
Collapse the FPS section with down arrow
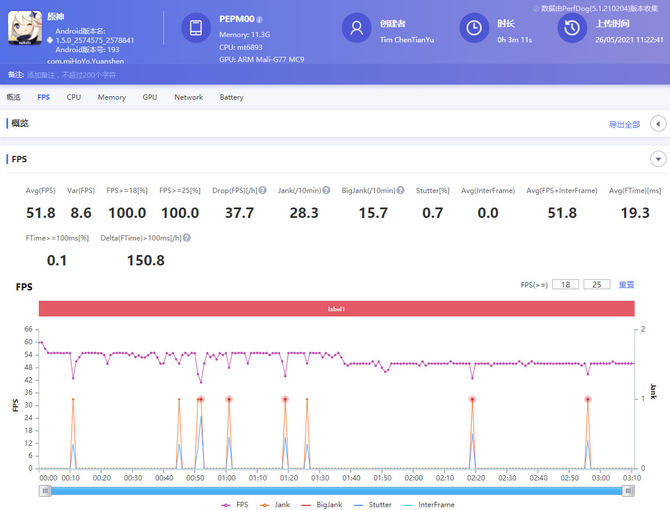[x=658, y=159]
